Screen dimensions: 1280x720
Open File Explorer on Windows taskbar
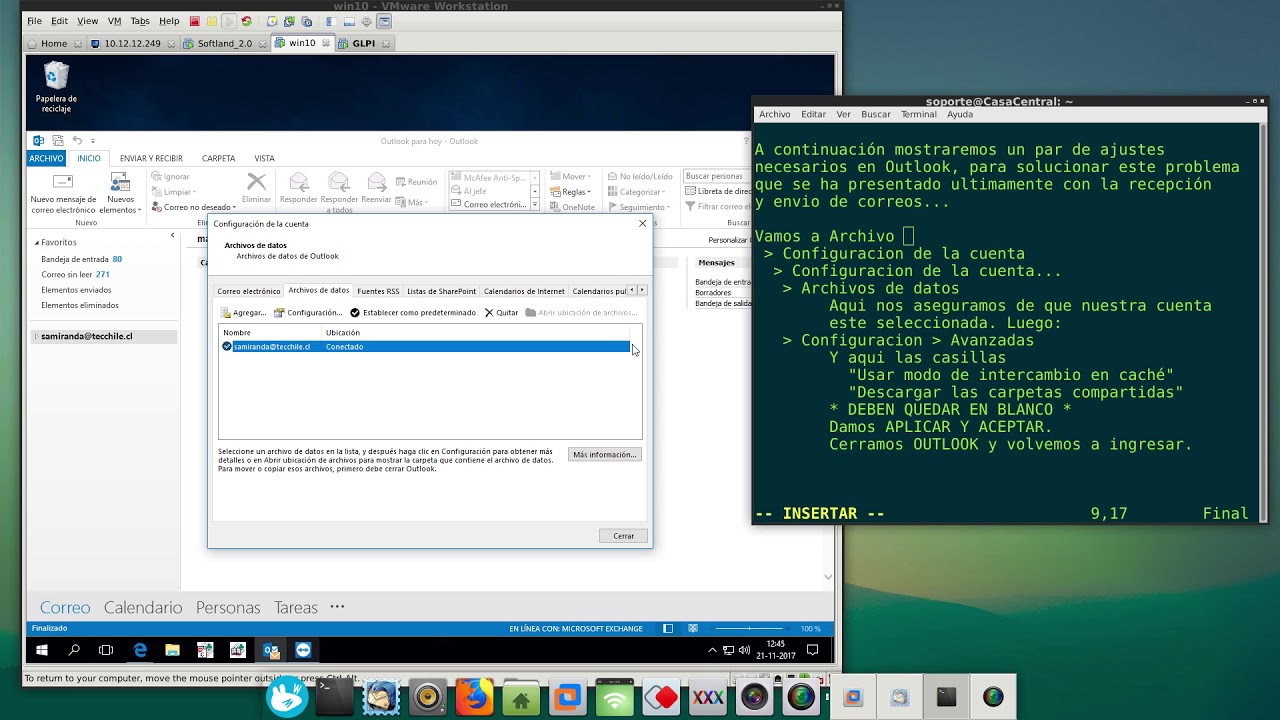pyautogui.click(x=172, y=650)
